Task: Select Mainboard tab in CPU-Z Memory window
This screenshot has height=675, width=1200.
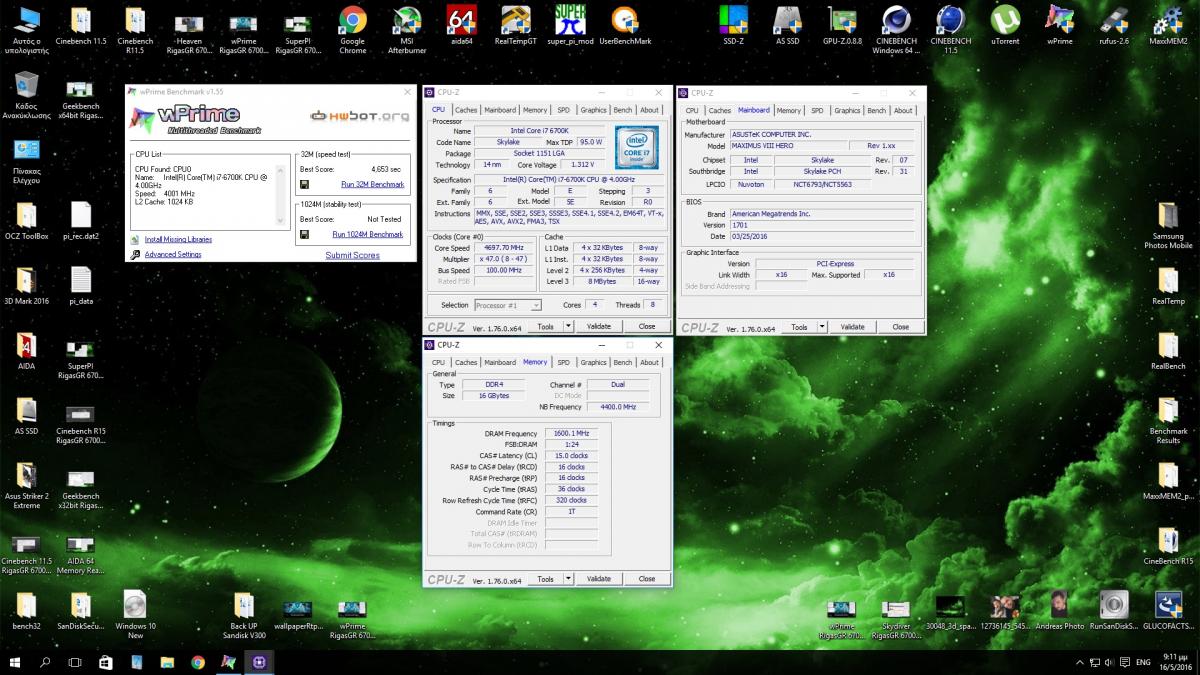Action: pyautogui.click(x=500, y=362)
